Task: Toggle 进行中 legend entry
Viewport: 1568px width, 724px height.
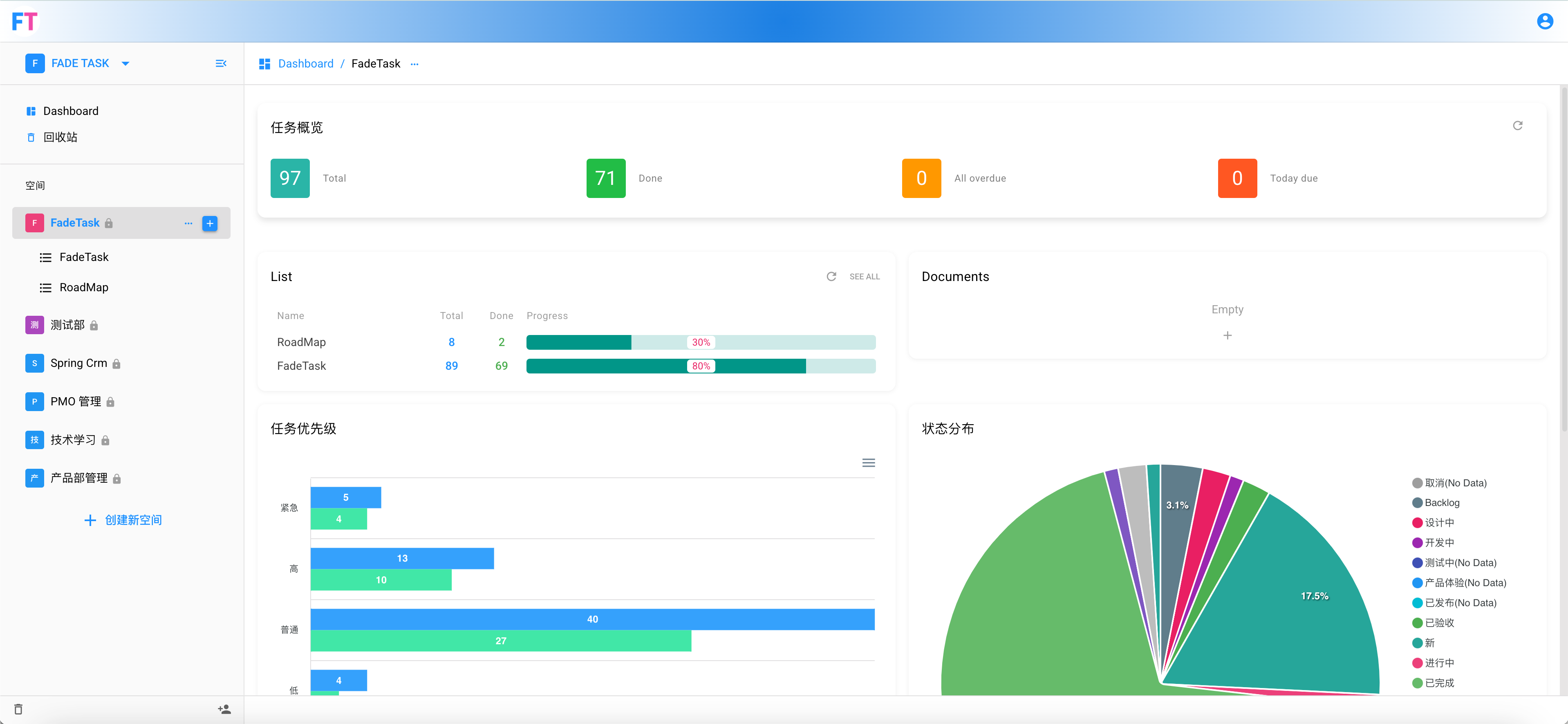Action: pos(1433,663)
